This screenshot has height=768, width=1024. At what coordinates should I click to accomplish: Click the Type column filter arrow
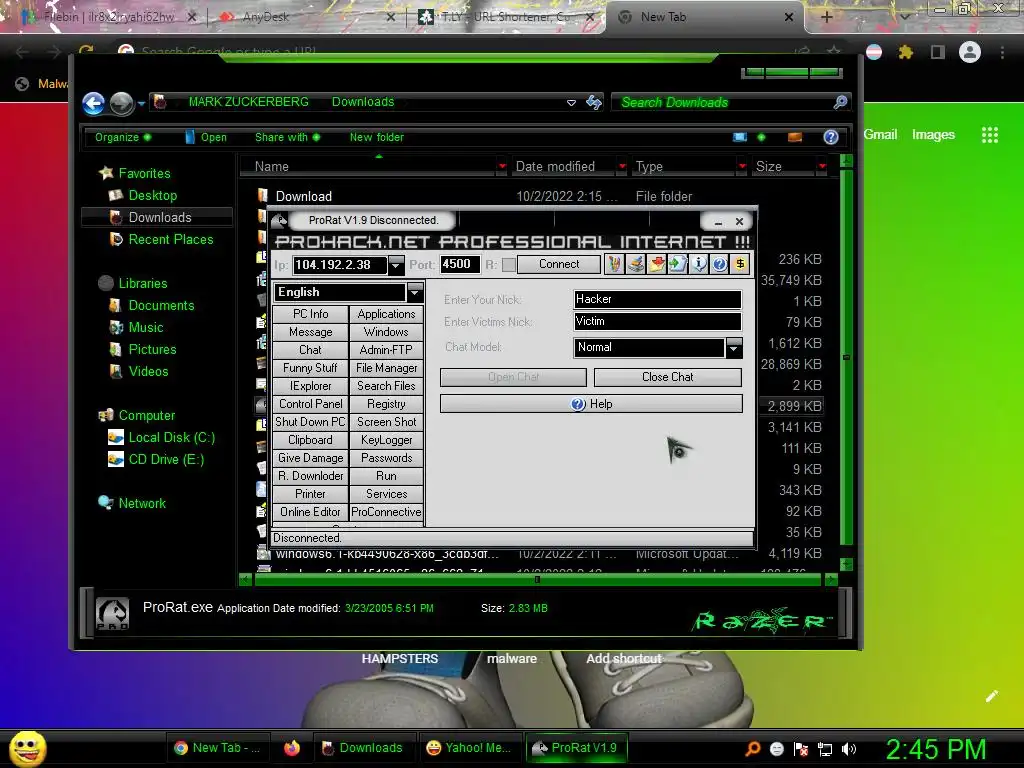tap(742, 167)
